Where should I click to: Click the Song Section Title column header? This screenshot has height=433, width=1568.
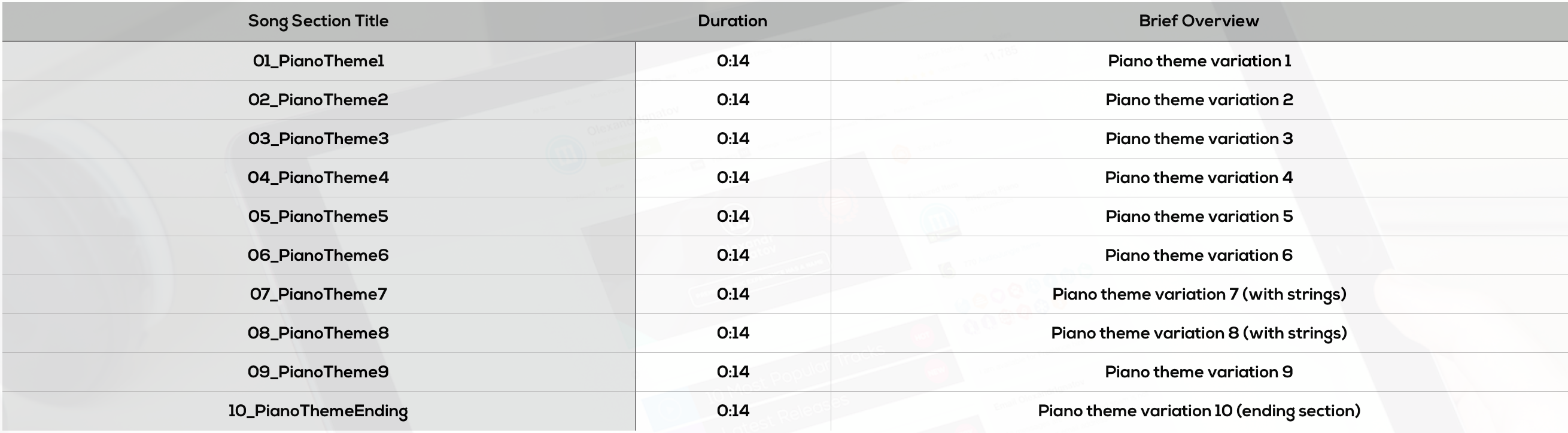coord(318,22)
